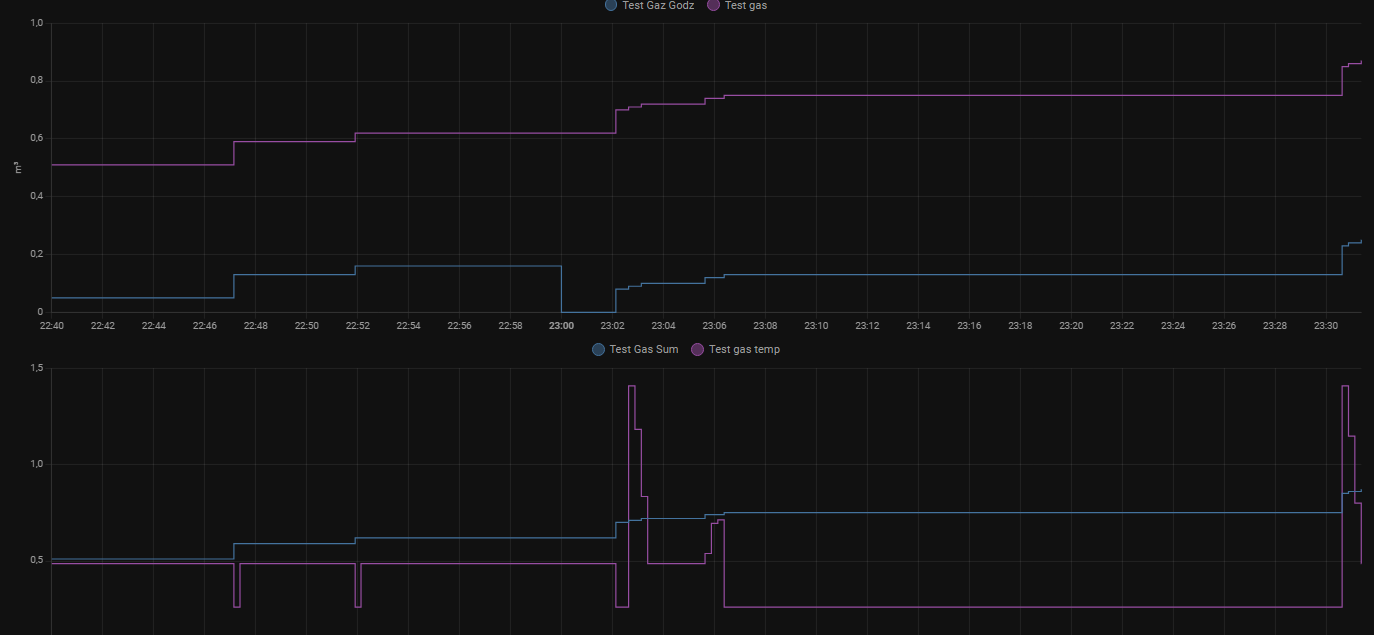Click the m³ unit label on y-axis

click(x=18, y=167)
